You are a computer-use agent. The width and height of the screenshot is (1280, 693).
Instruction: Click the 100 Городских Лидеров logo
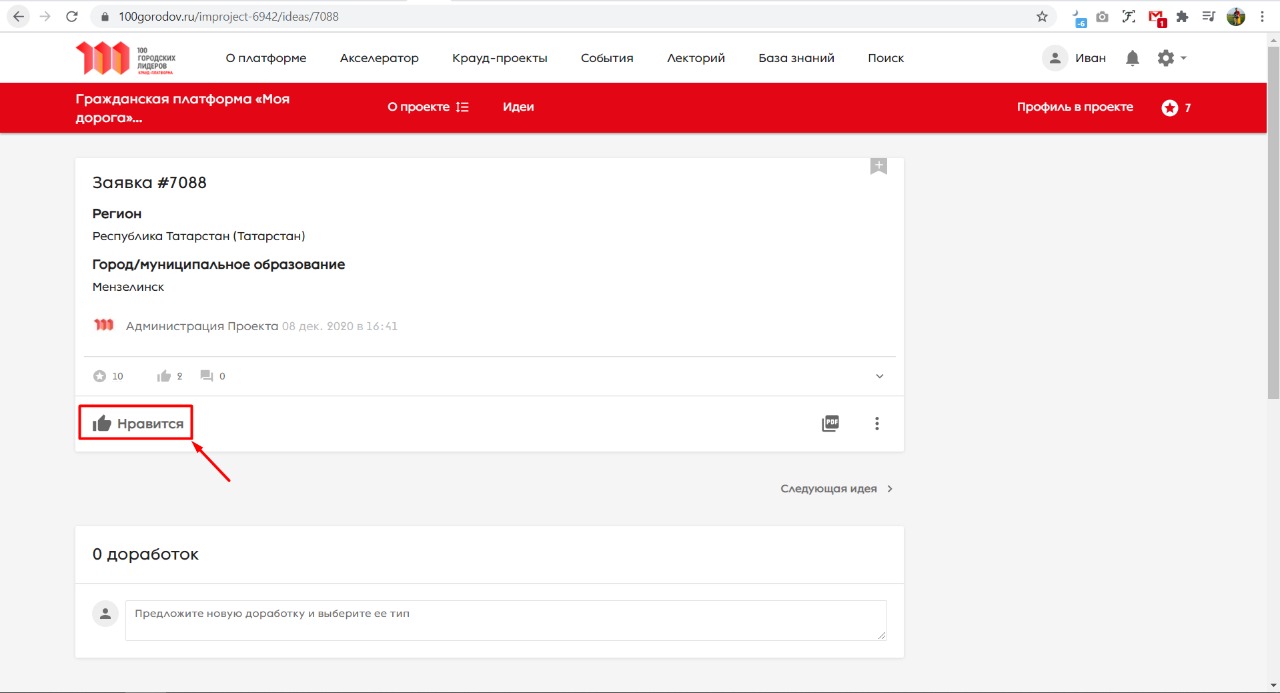coord(126,58)
